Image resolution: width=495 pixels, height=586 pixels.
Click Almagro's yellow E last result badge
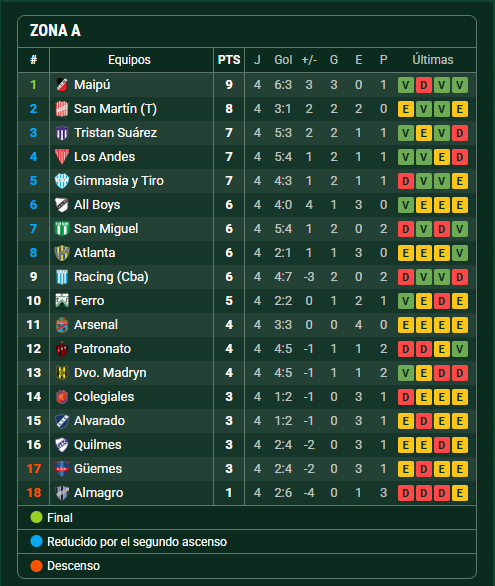point(460,493)
